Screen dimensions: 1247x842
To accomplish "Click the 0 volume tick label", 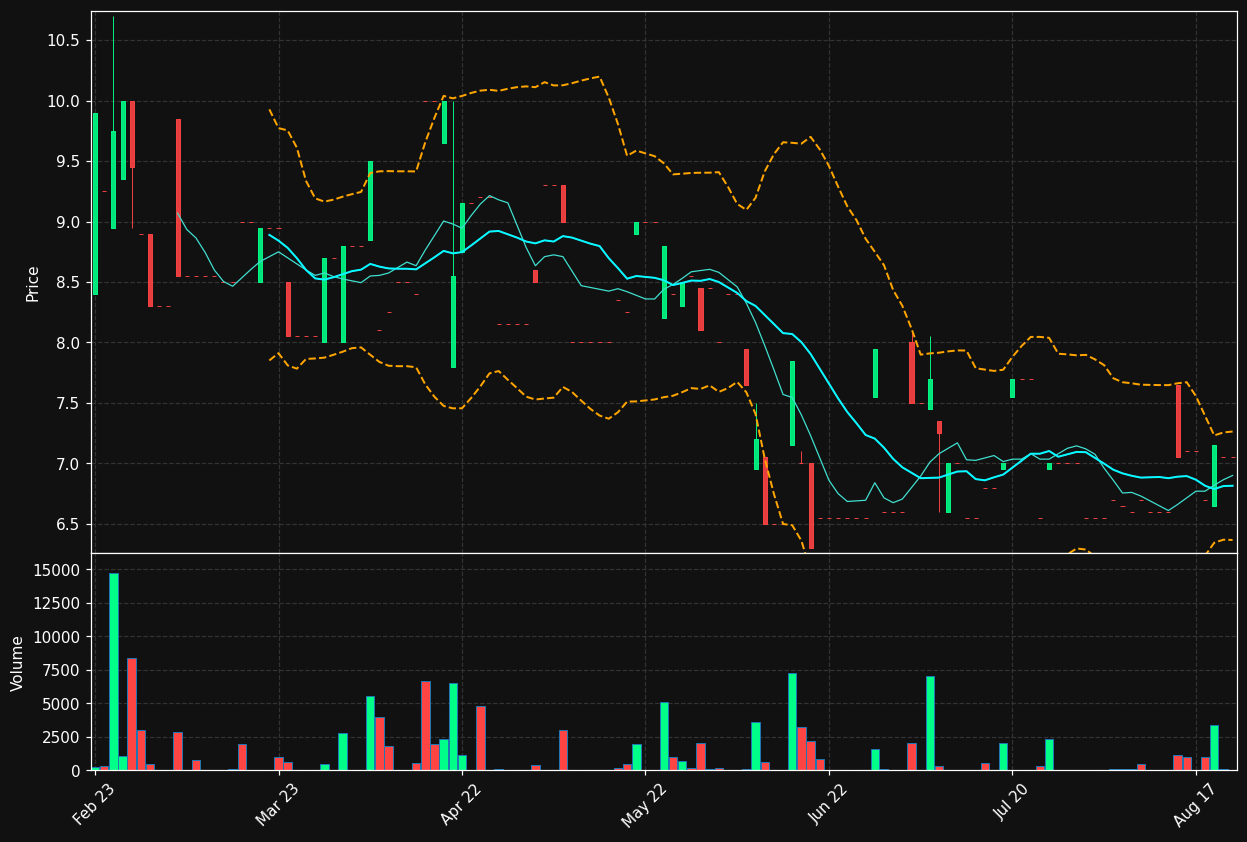I will [76, 771].
